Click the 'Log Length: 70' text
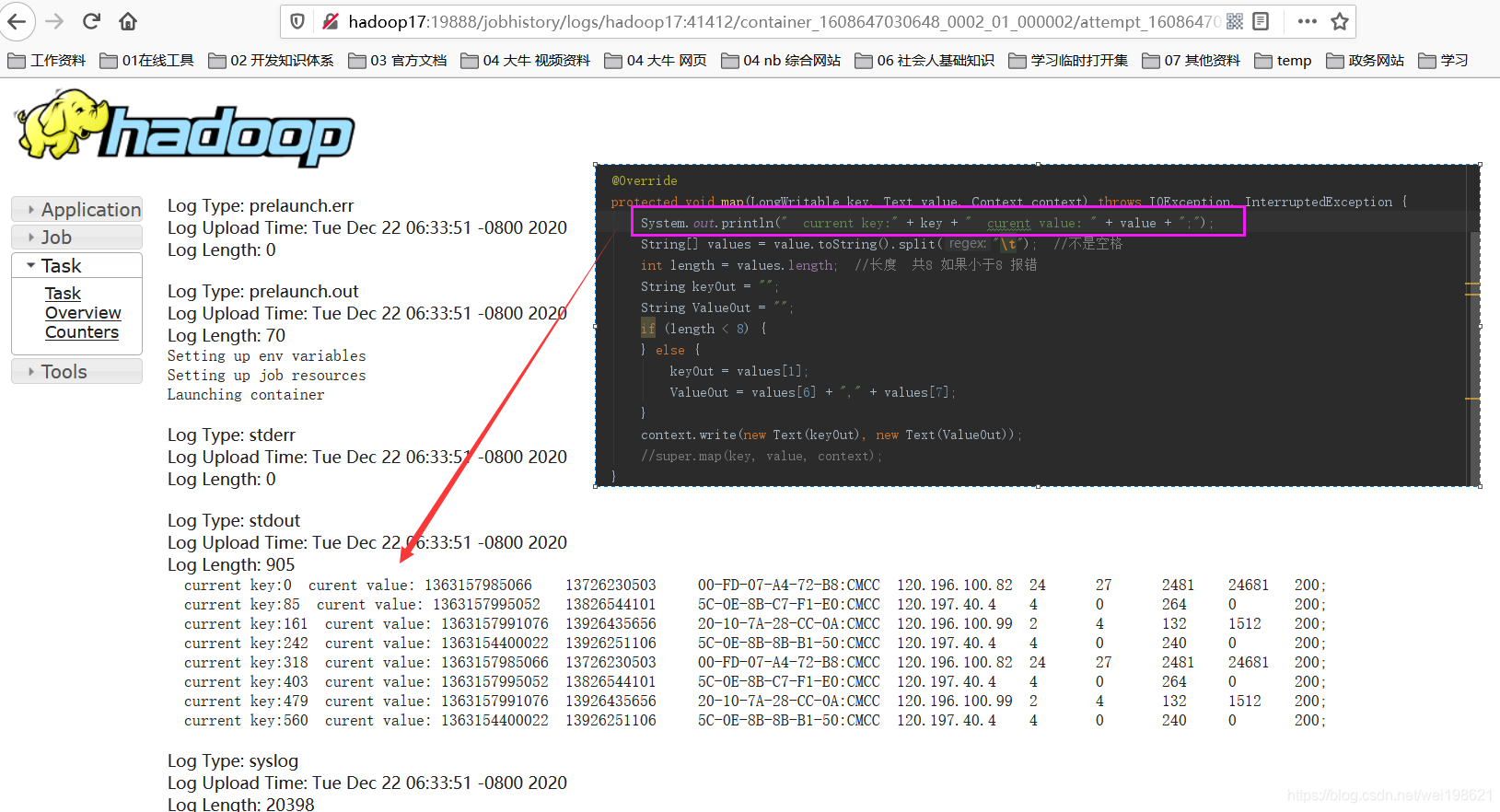Screen dimensions: 1500x812 coord(227,336)
